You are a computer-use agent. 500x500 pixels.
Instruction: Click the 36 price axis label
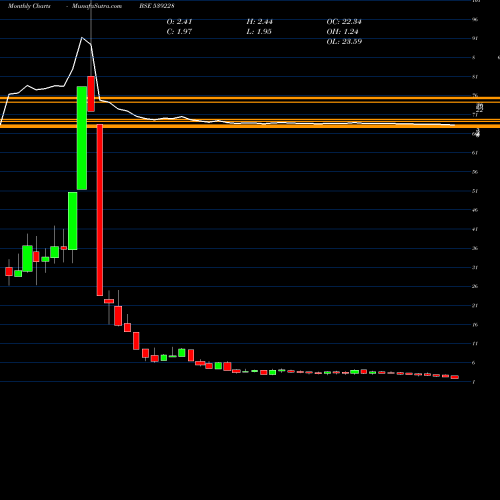(475, 248)
